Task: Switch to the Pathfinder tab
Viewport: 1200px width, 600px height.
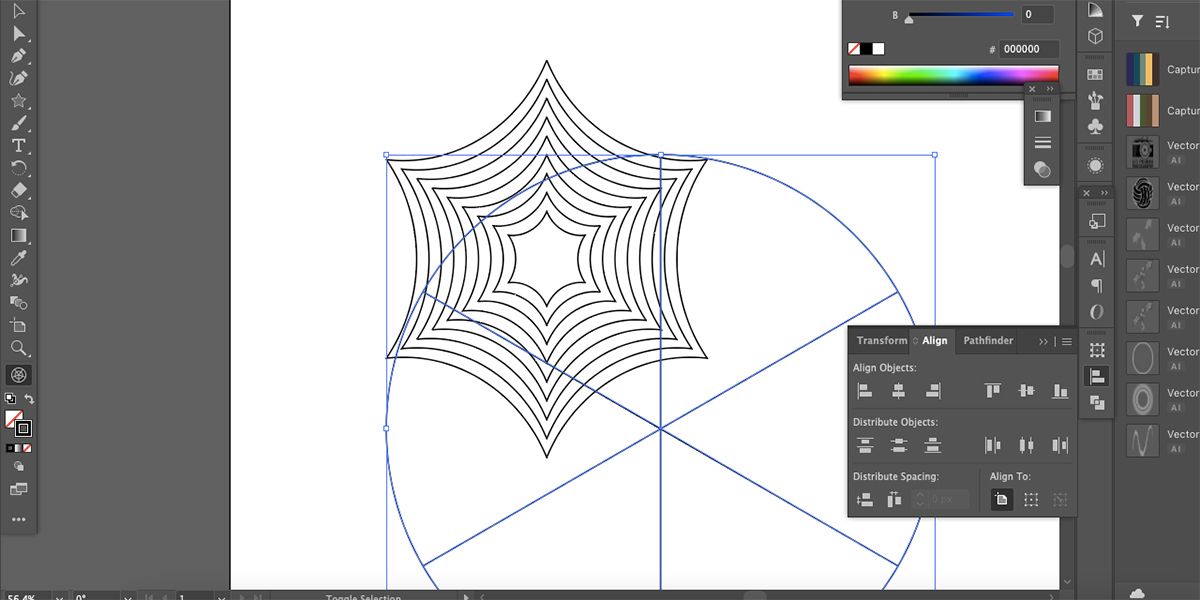Action: point(988,341)
